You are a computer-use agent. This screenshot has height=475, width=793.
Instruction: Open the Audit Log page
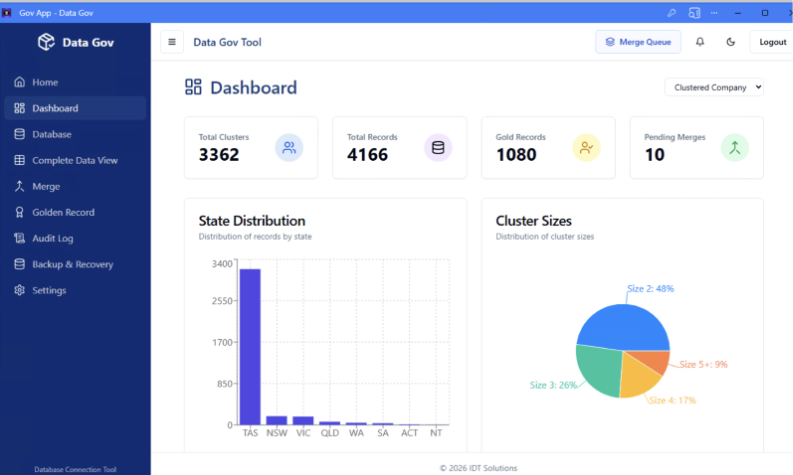[75, 238]
